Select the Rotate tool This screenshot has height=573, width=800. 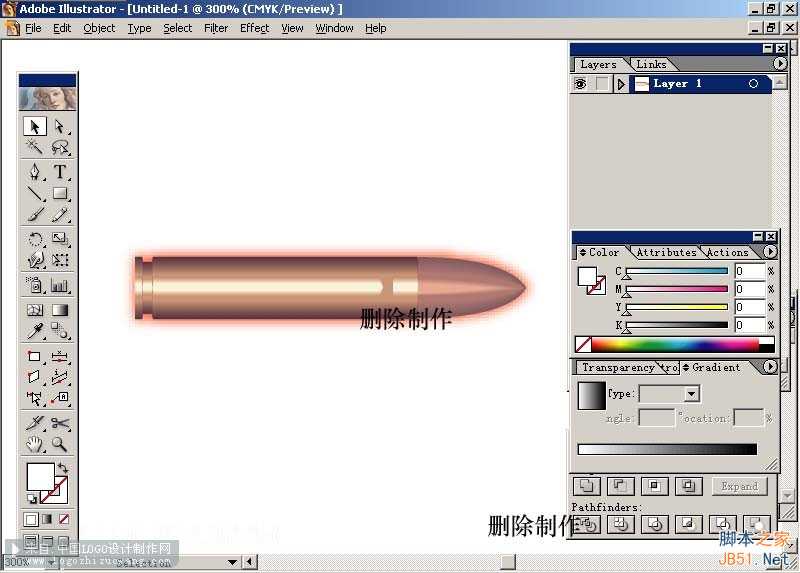point(35,239)
